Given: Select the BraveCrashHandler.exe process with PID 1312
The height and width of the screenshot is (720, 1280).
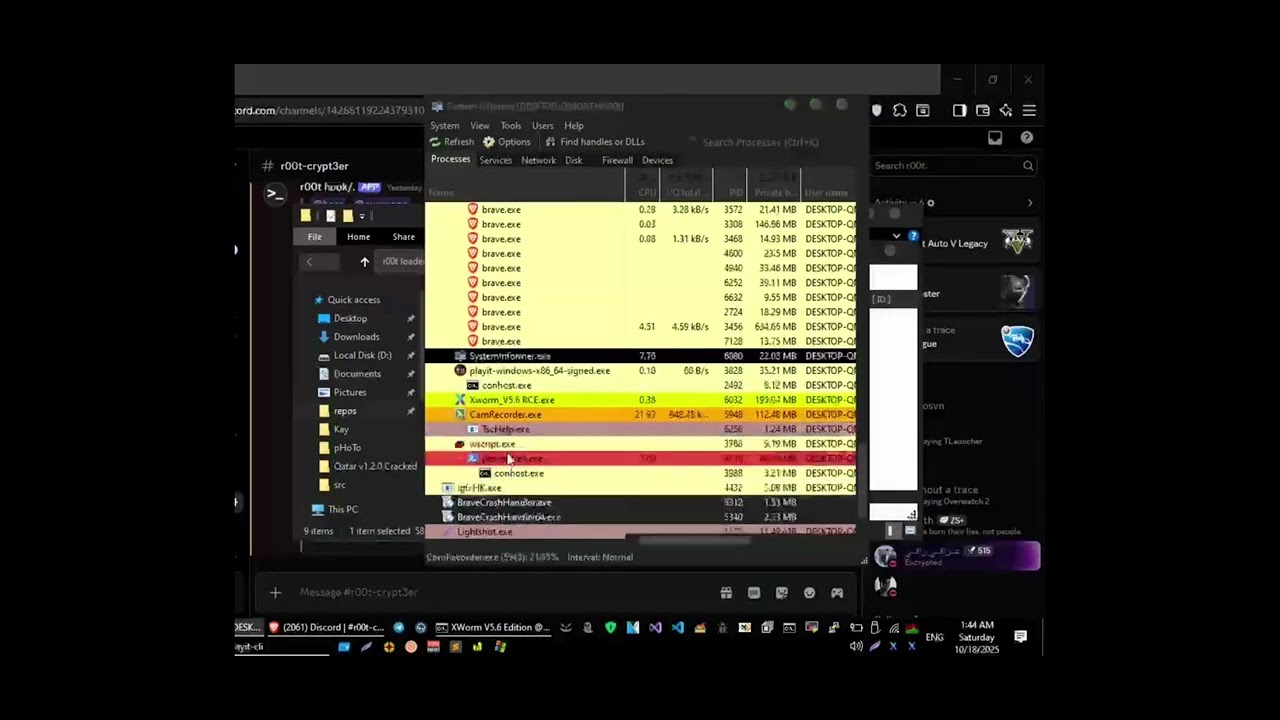Looking at the screenshot, I should click(641, 502).
